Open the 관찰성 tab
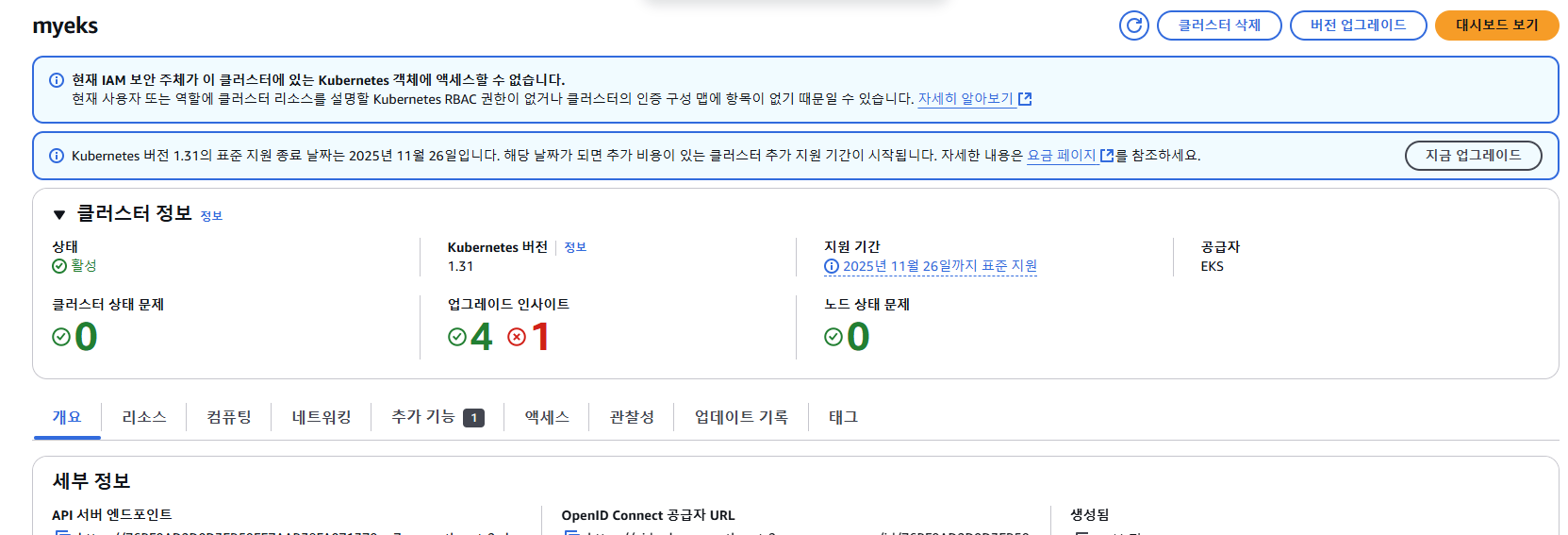The width and height of the screenshot is (1568, 535). [632, 417]
